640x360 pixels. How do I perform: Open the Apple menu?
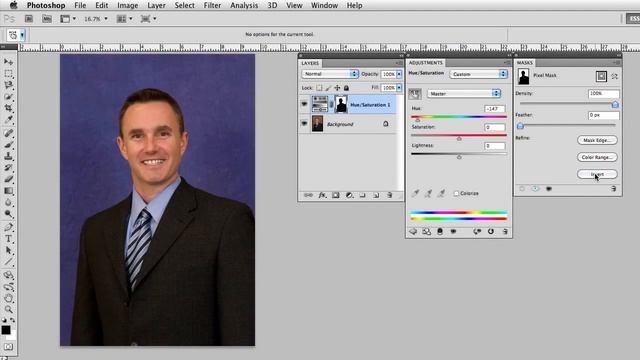(x=13, y=5)
